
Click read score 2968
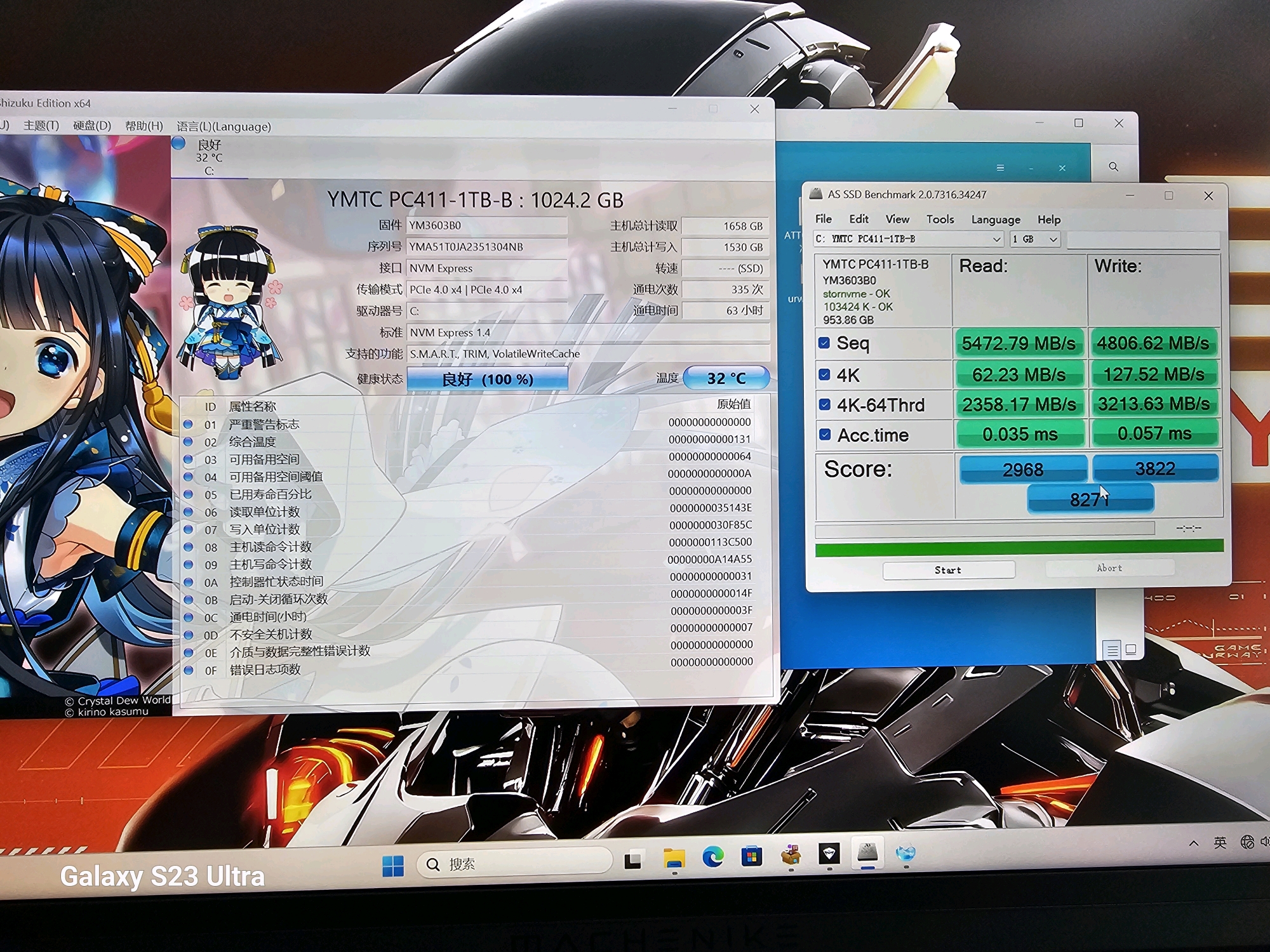pyautogui.click(x=1022, y=470)
